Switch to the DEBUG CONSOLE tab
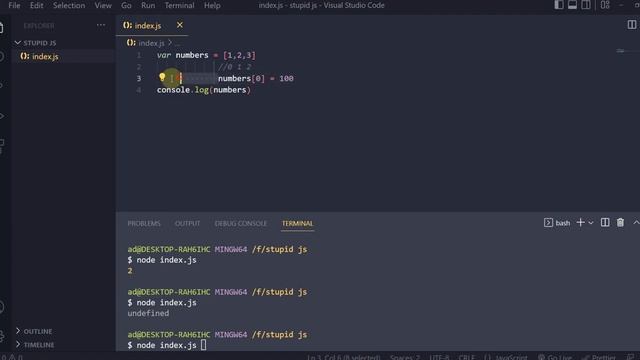 point(240,223)
